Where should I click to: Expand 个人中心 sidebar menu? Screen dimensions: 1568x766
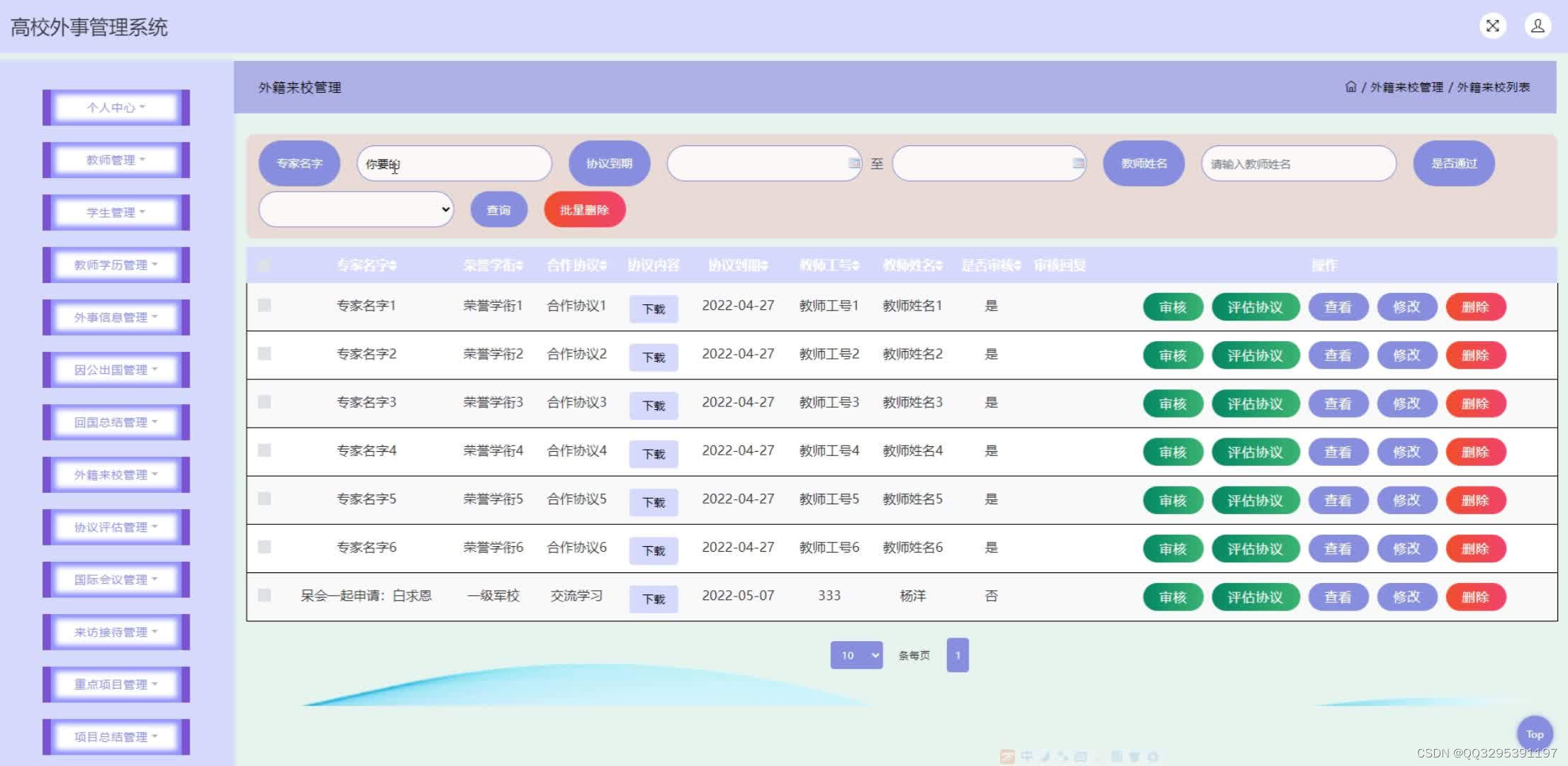coord(116,107)
